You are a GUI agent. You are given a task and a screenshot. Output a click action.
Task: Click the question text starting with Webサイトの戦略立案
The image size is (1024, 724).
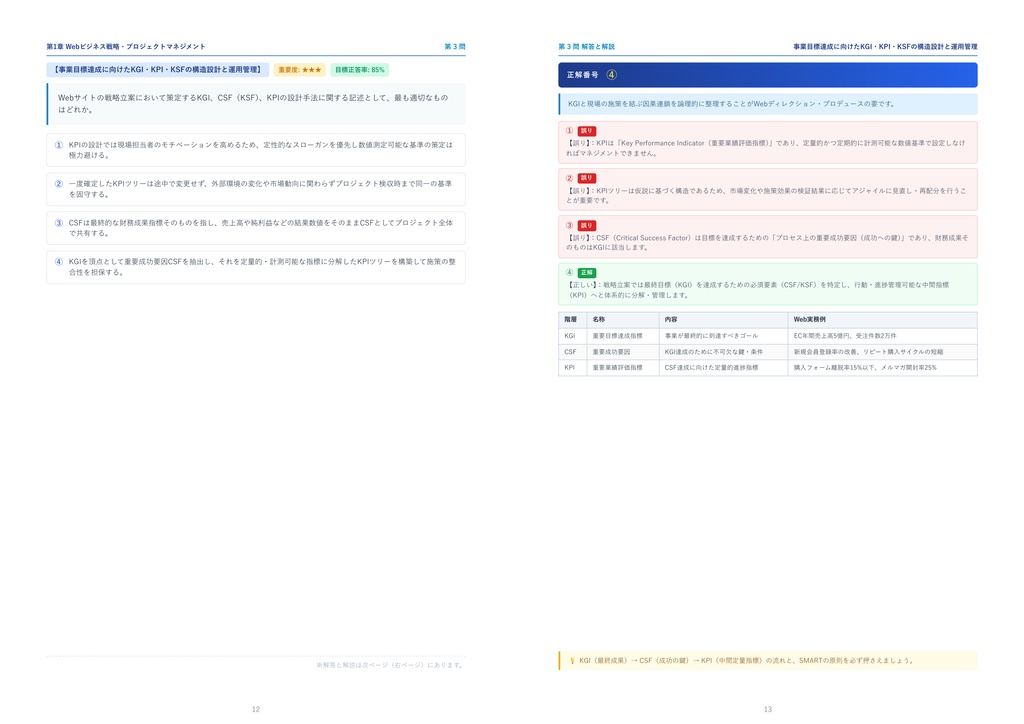coord(253,104)
